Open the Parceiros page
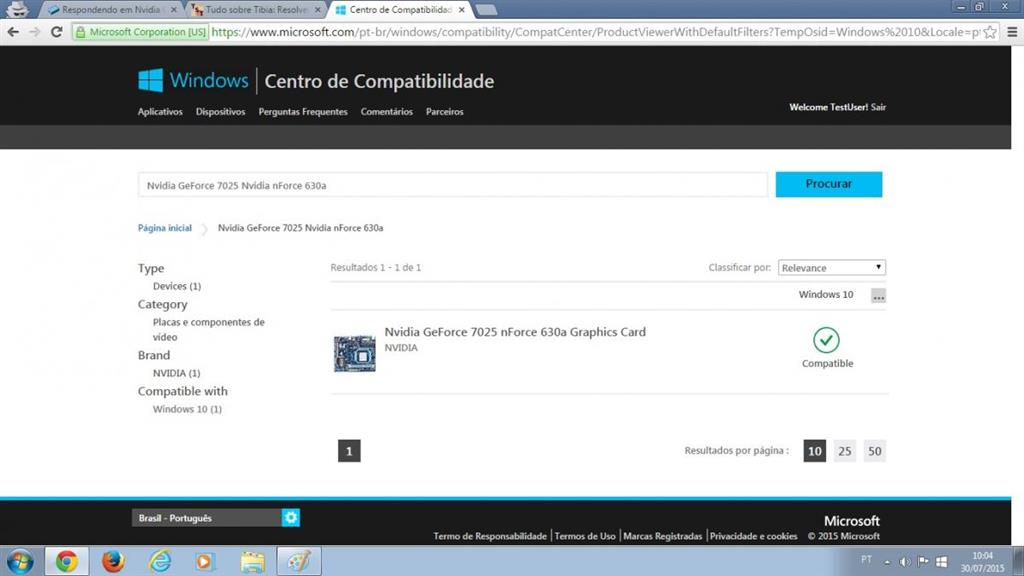1024x576 pixels. [445, 112]
